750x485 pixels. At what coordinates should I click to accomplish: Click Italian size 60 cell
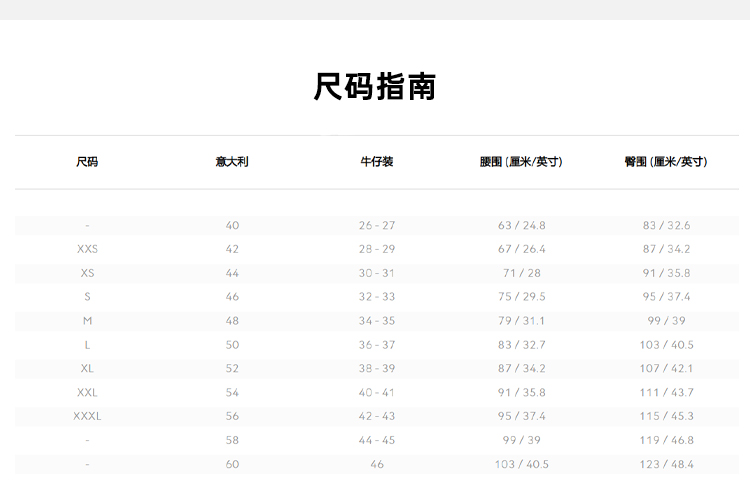click(x=232, y=464)
